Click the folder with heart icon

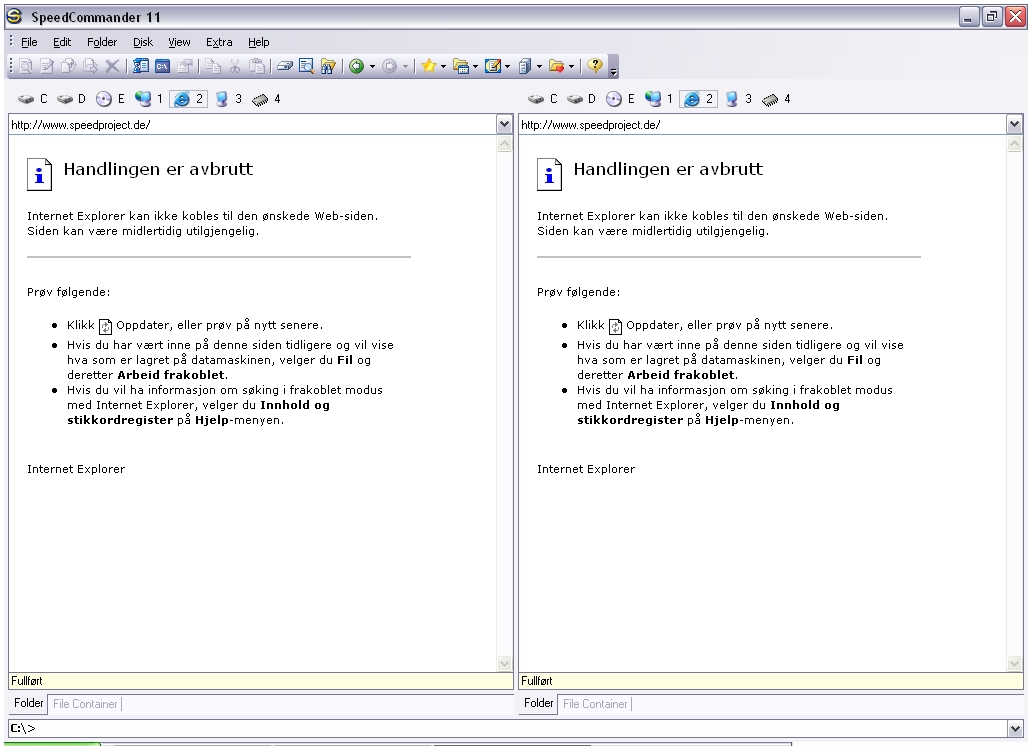pyautogui.click(x=557, y=66)
